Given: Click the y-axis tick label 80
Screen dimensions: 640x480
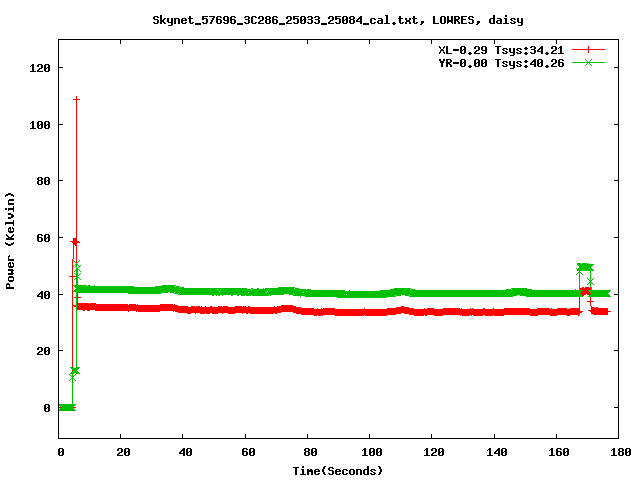Looking at the screenshot, I should (43, 181).
